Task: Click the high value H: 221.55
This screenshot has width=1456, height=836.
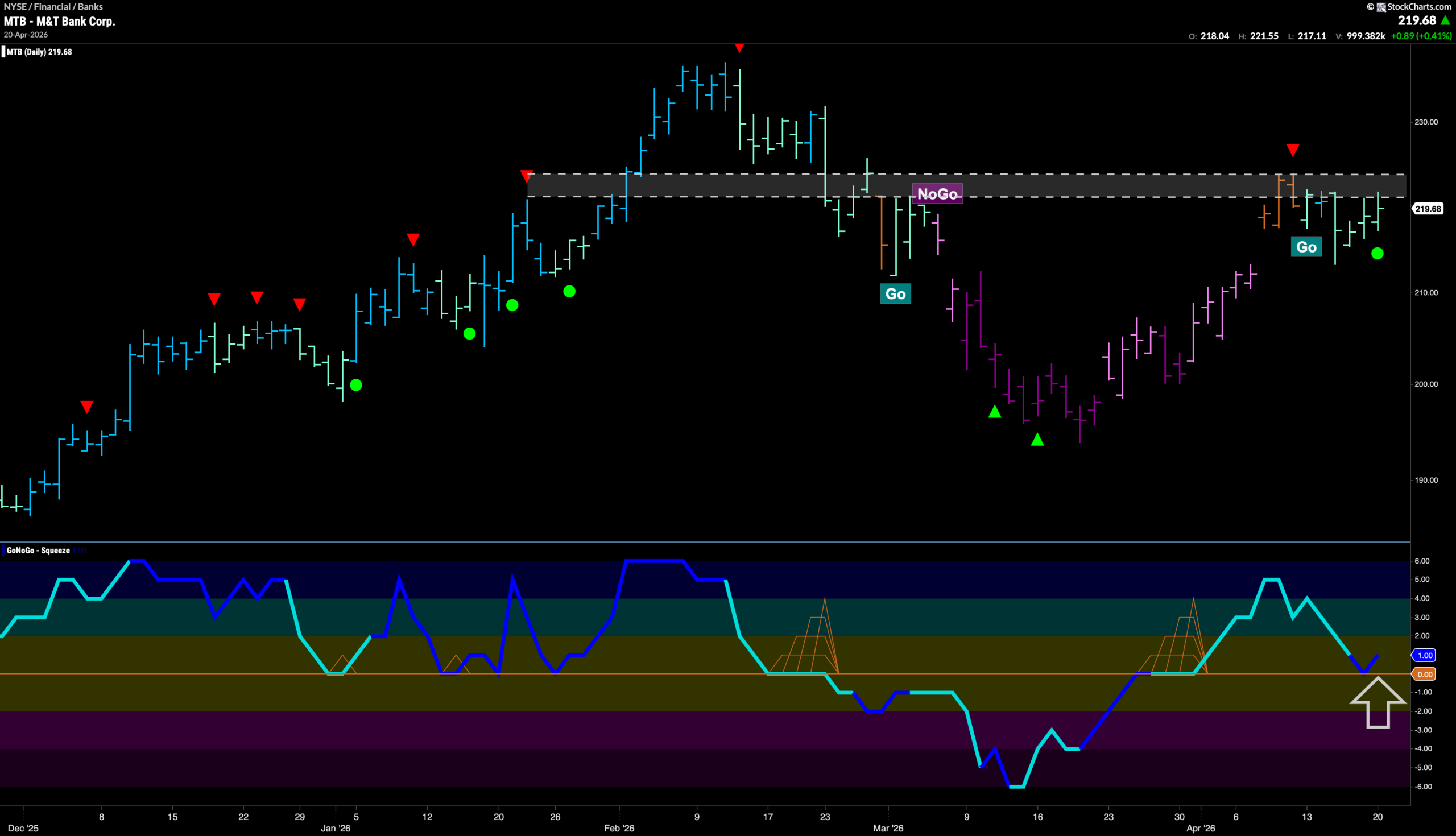Action: point(1259,36)
